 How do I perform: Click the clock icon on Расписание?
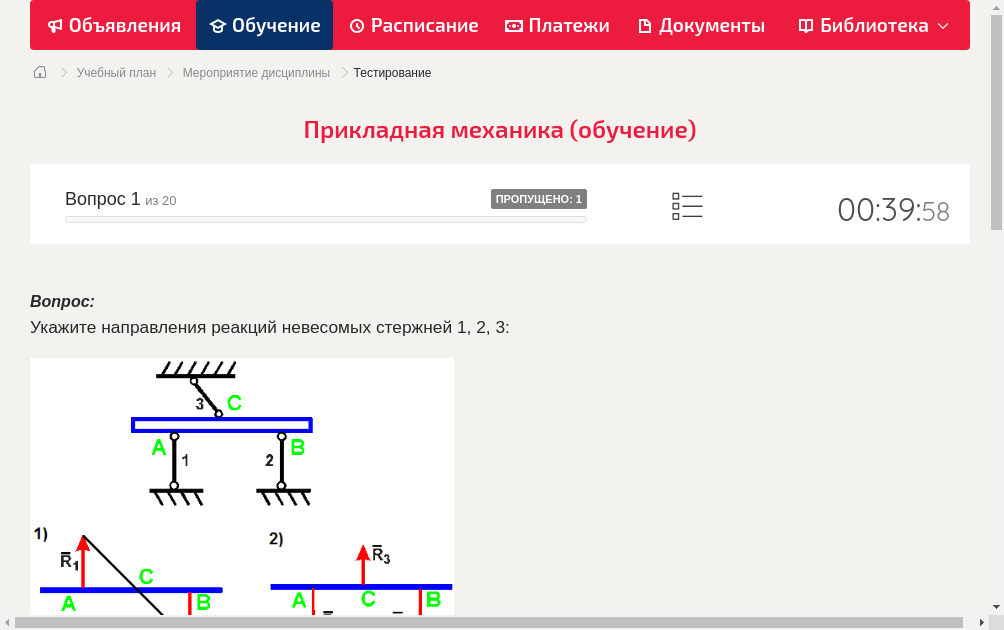tap(356, 25)
